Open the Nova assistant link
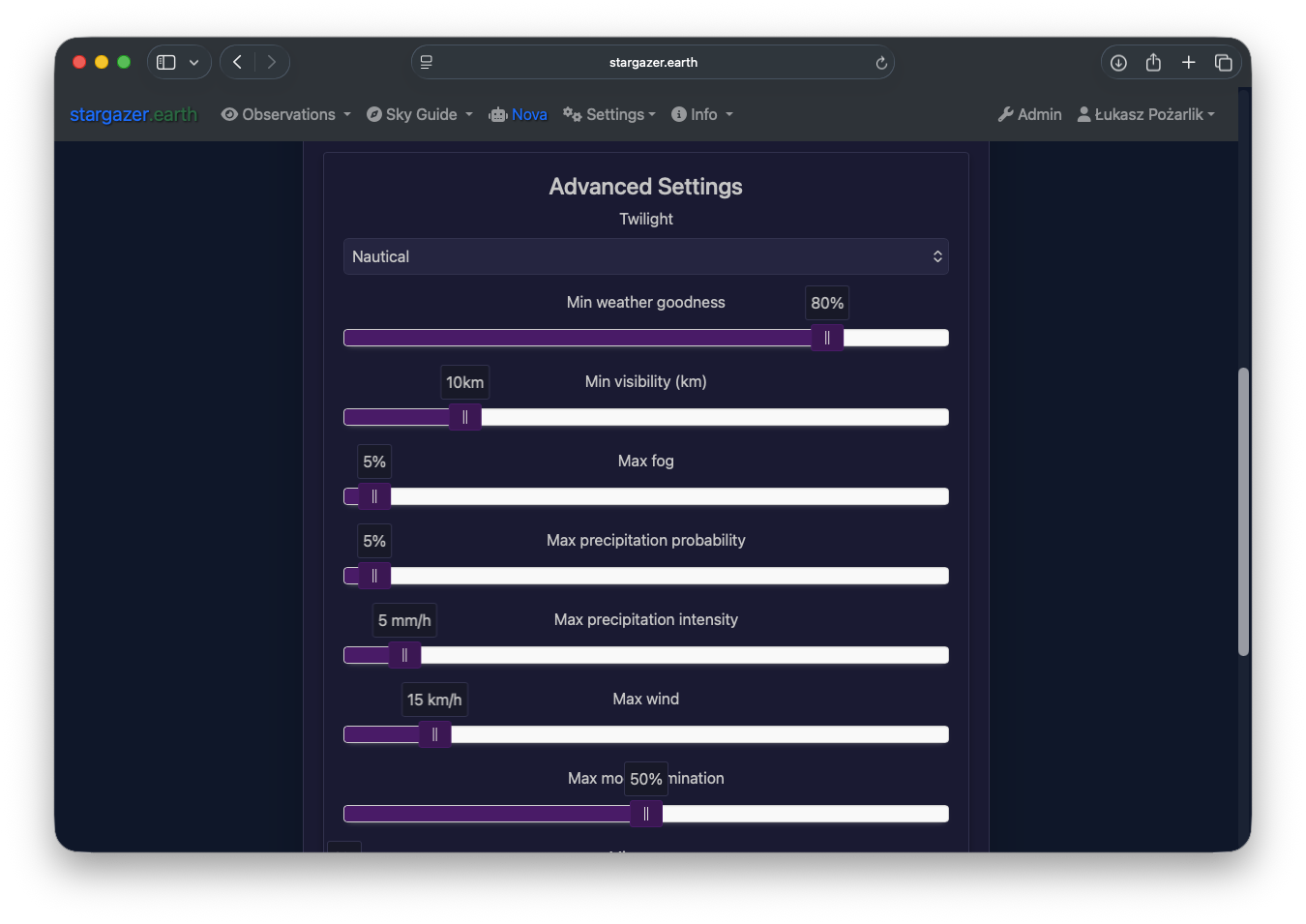The height and width of the screenshot is (924, 1306). point(519,114)
